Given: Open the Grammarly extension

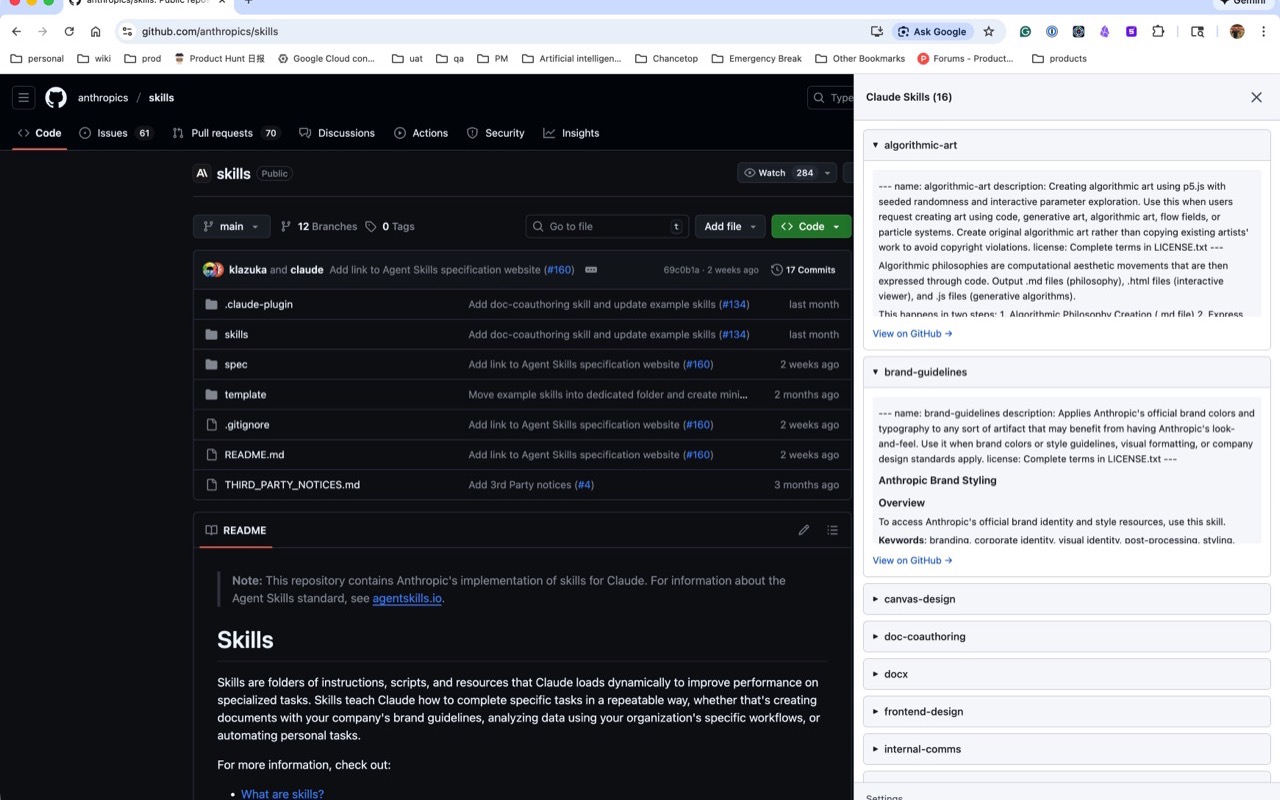Looking at the screenshot, I should [1025, 31].
